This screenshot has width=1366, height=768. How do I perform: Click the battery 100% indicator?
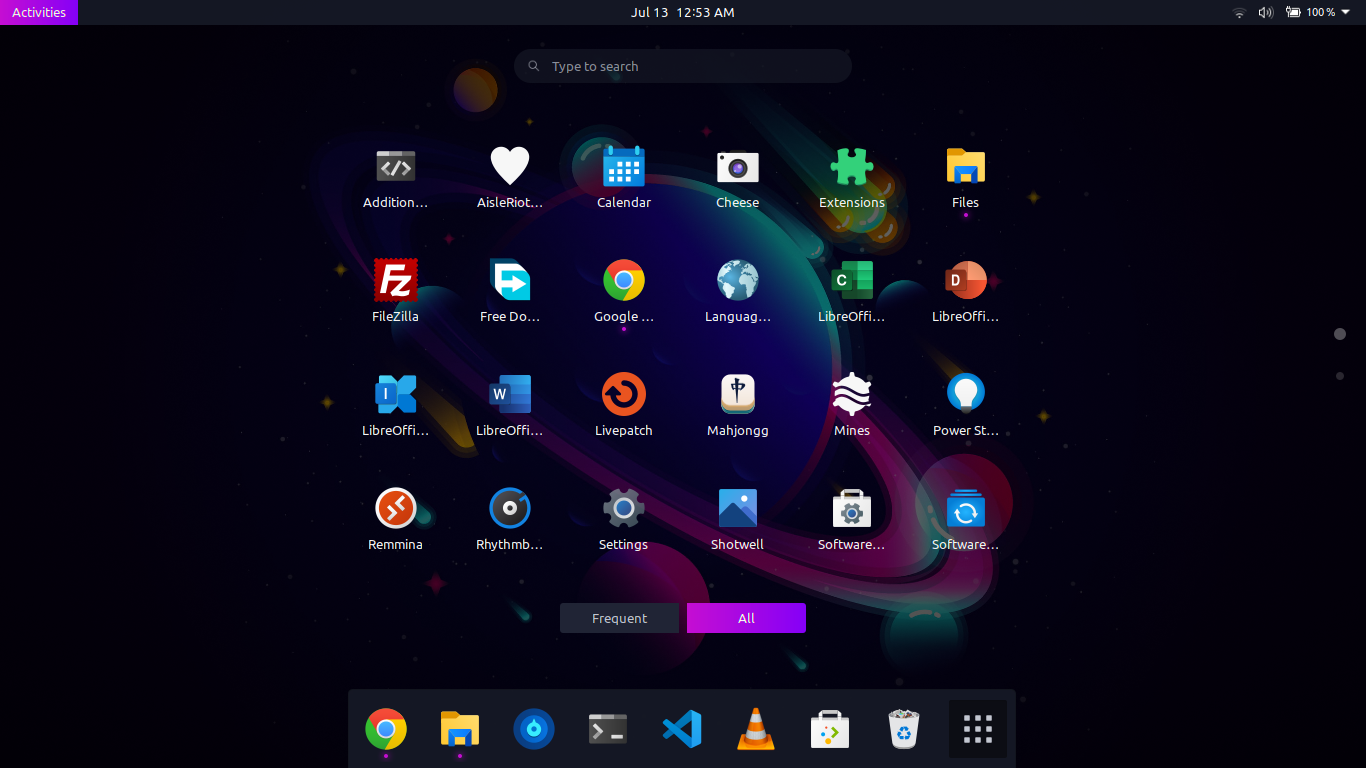1310,12
